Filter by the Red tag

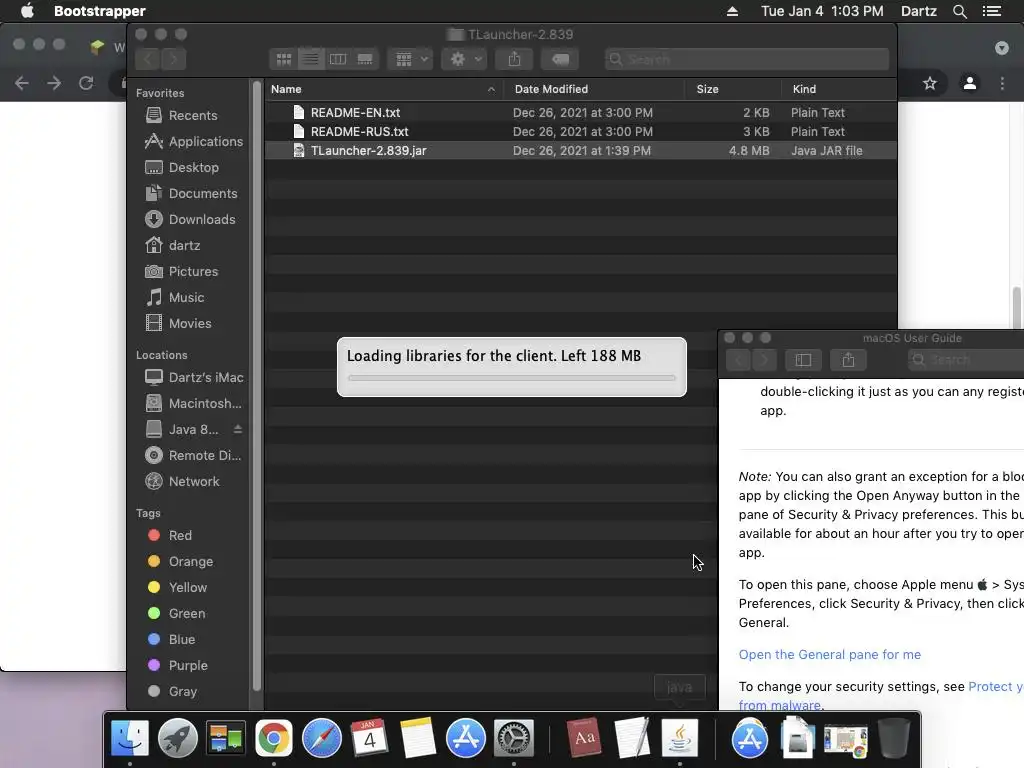tap(170, 536)
